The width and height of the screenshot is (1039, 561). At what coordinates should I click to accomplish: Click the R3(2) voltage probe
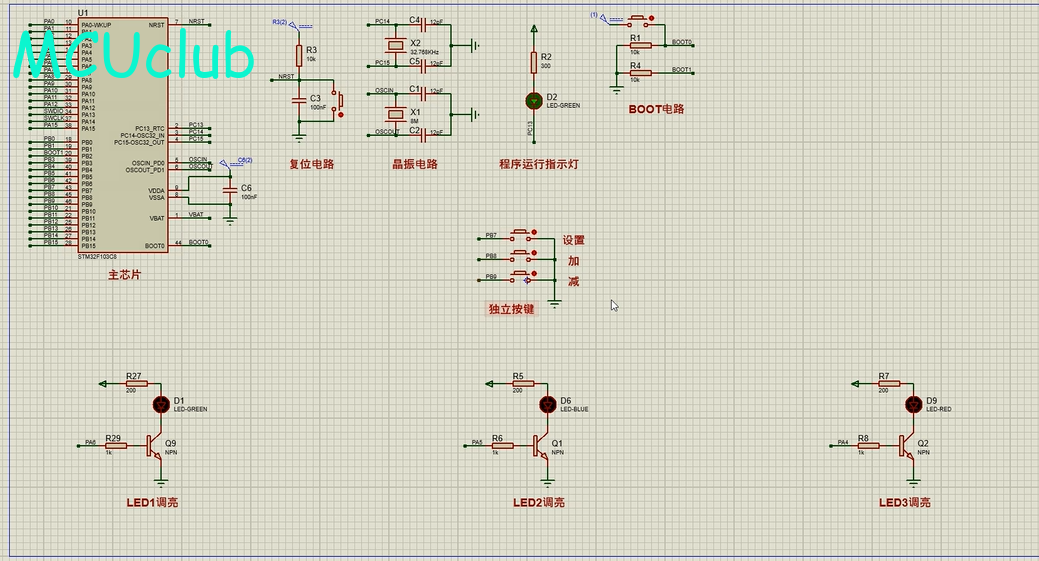(x=292, y=24)
